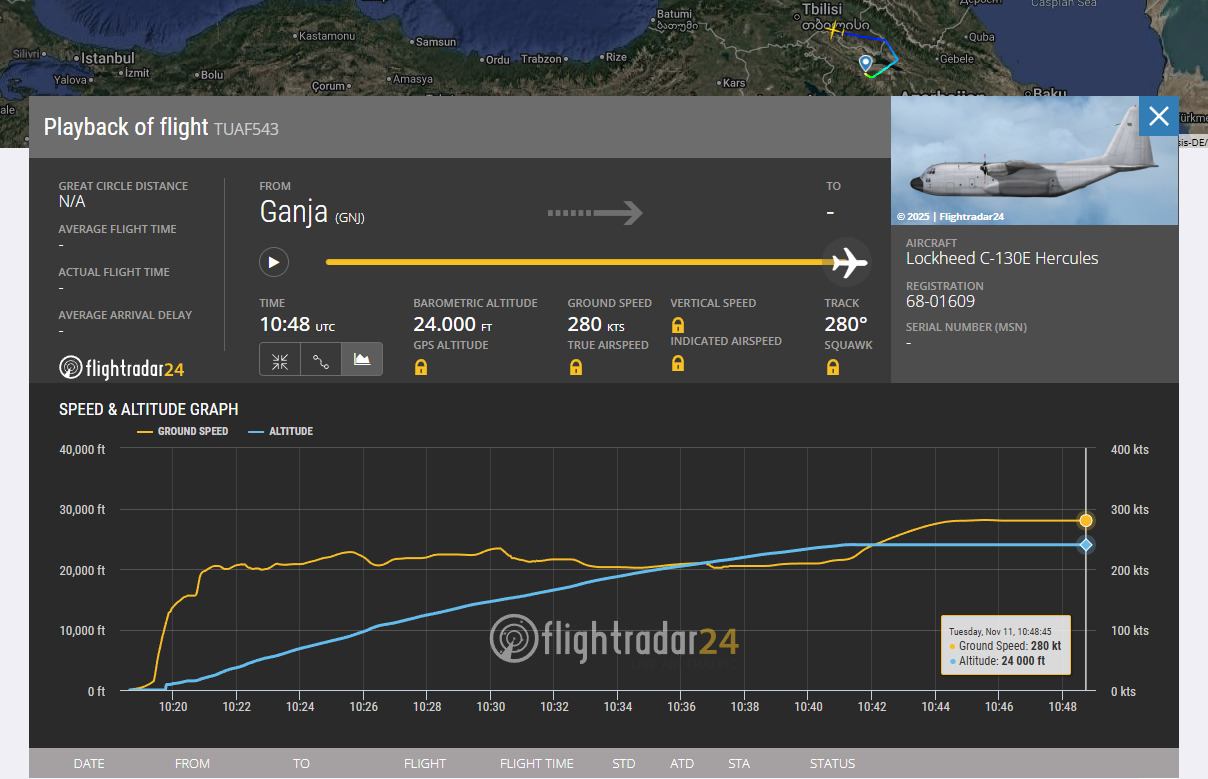This screenshot has height=779, width=1208.
Task: Click the GPS altitude lock icon
Action: [x=421, y=367]
